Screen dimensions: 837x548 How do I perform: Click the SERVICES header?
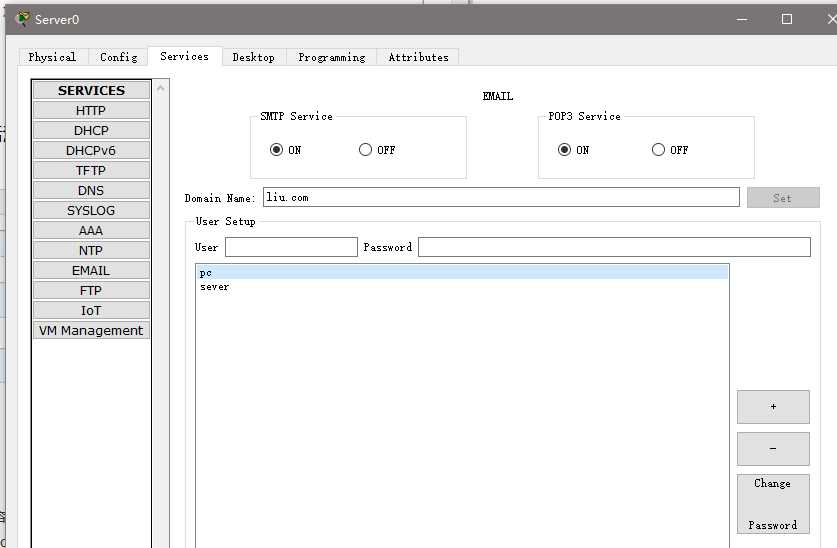pos(91,91)
